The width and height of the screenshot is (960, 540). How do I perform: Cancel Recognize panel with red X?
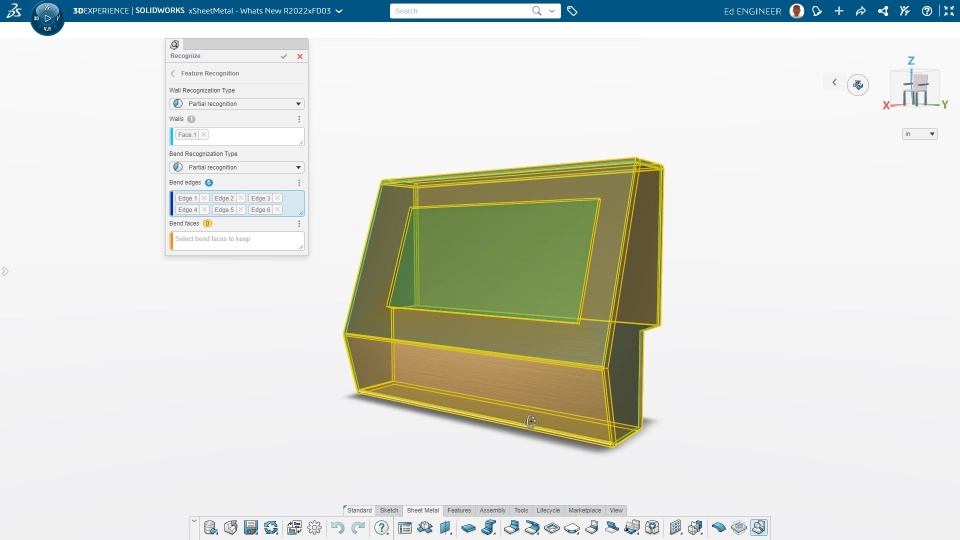click(x=300, y=56)
